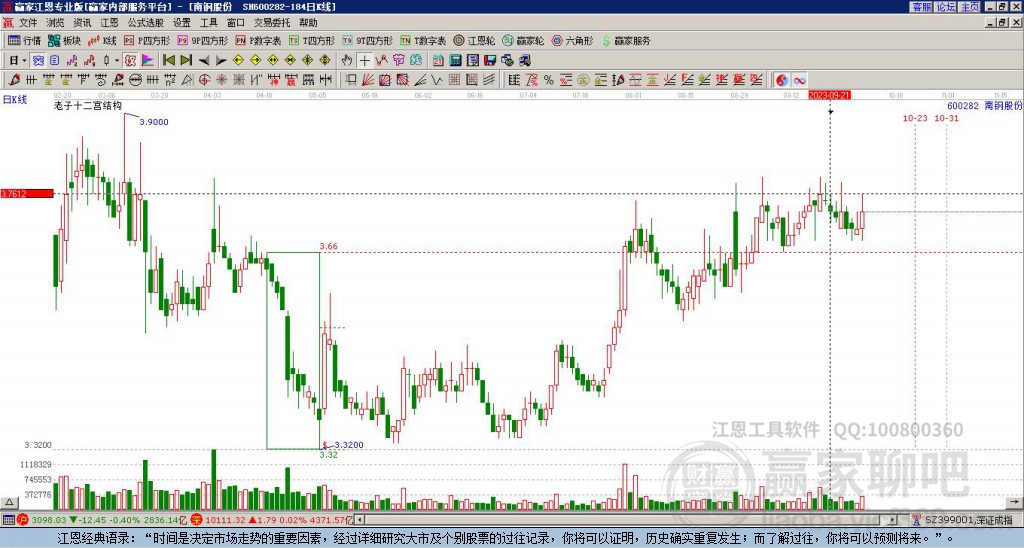Click horizontal scrollbar left arrow
1024x548 pixels.
(x=360, y=520)
